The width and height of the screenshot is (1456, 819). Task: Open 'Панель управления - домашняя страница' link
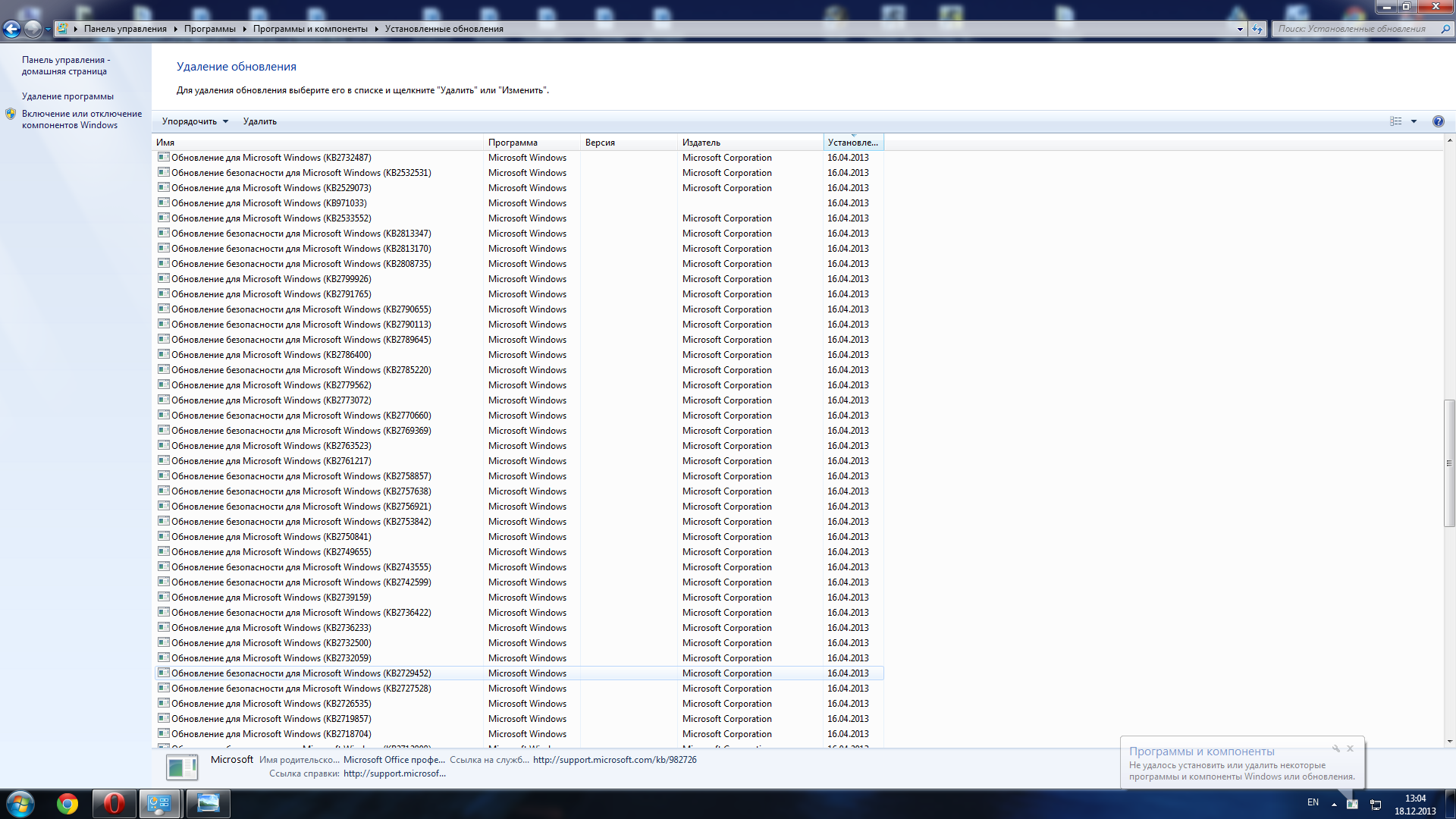click(66, 65)
